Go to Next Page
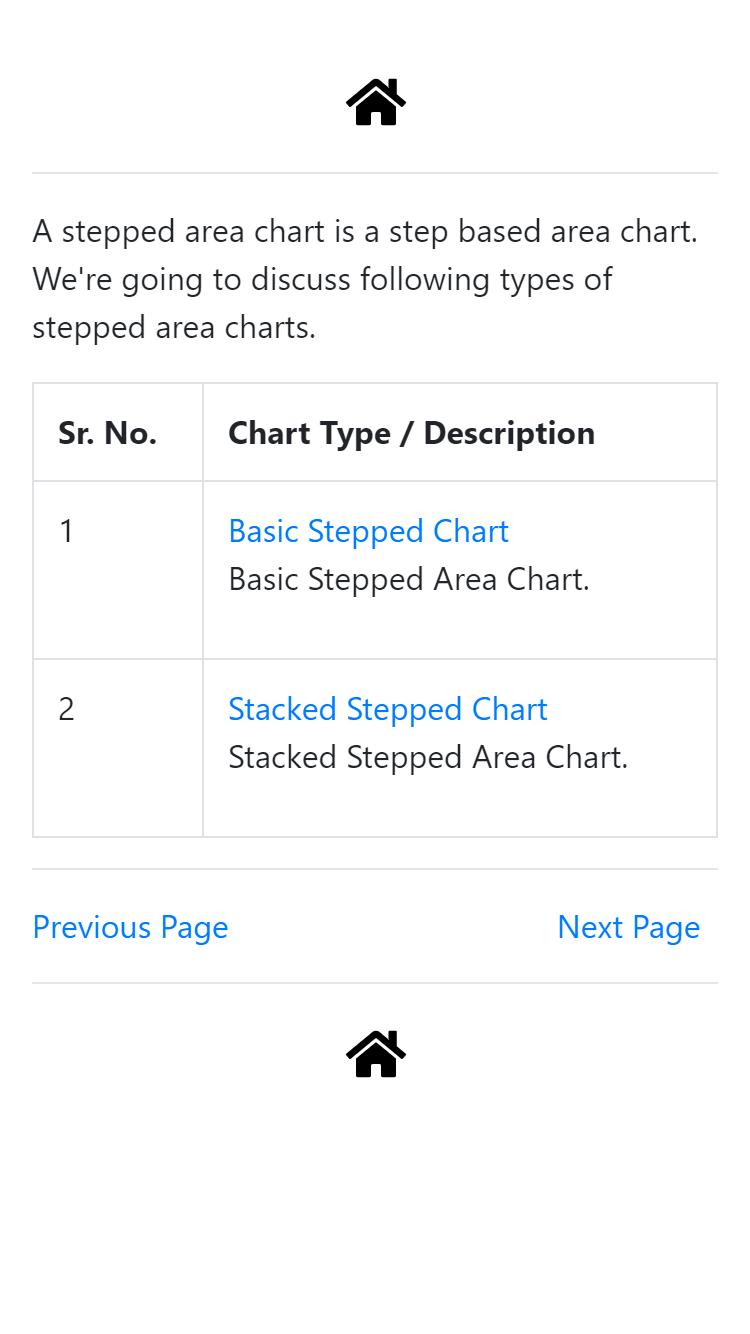 pos(628,927)
